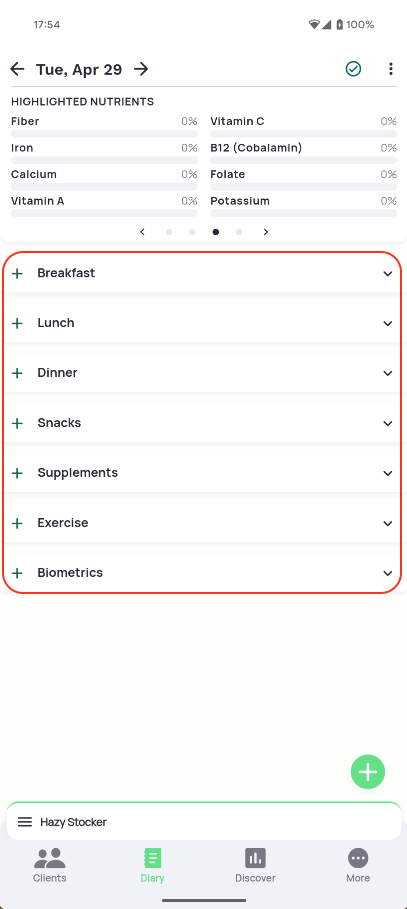
Task: Open the More tab
Action: point(358,865)
